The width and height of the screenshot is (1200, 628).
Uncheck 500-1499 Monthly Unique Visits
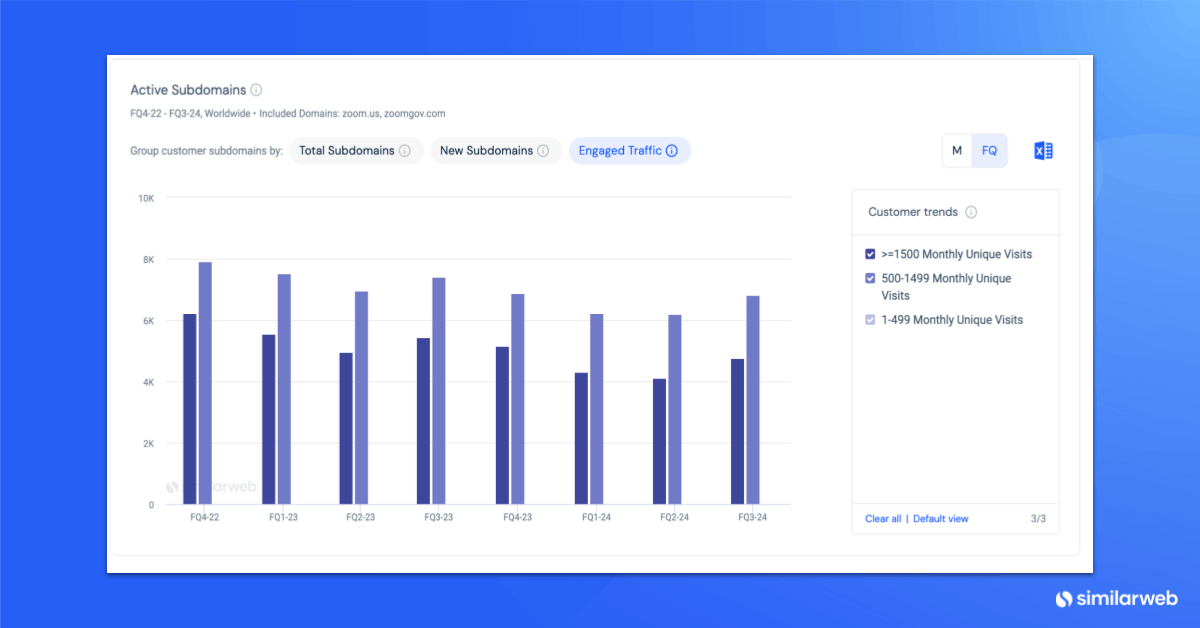tap(869, 278)
